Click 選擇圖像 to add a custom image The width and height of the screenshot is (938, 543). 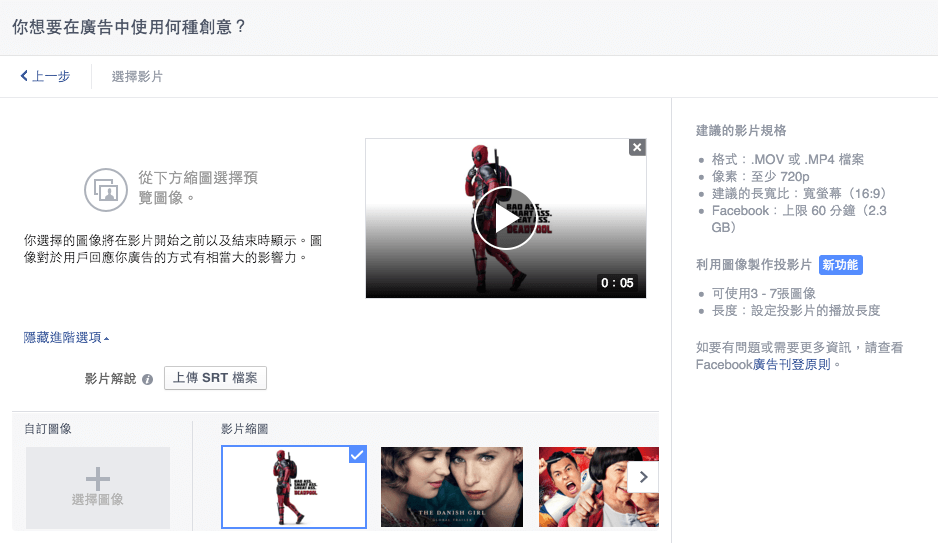[98, 487]
